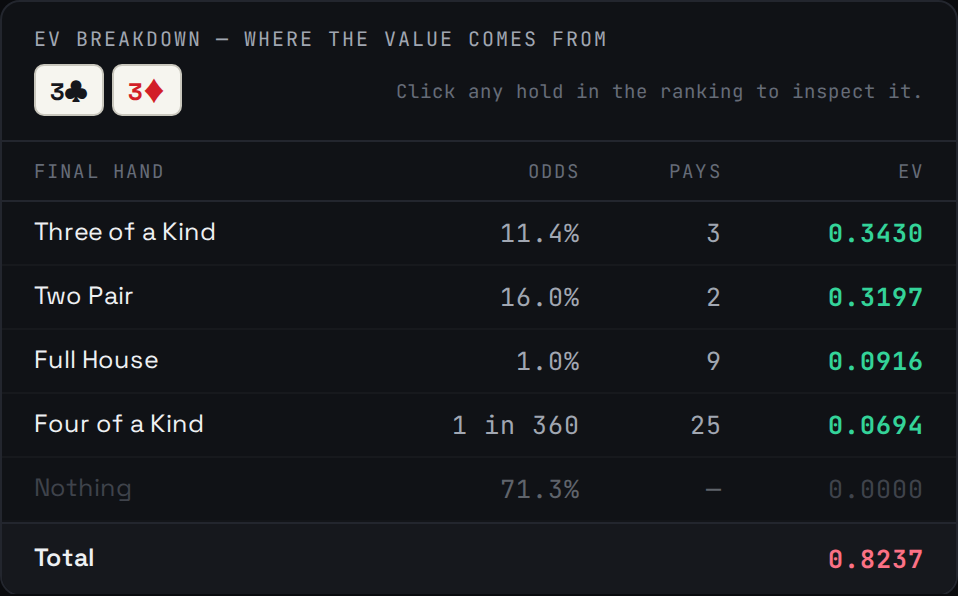
Task: Click the 3 of clubs card
Action: [69, 90]
